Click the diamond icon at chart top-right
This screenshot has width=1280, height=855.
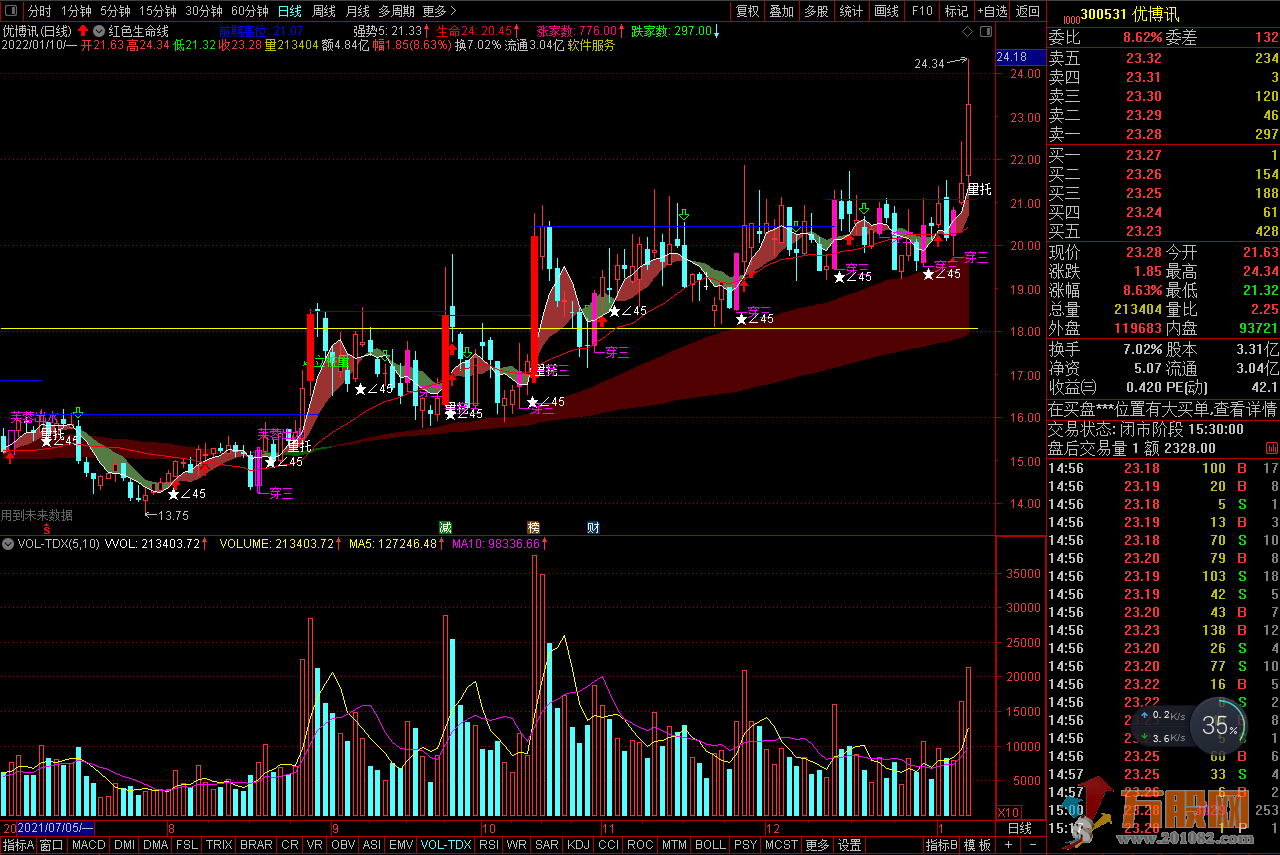(968, 32)
